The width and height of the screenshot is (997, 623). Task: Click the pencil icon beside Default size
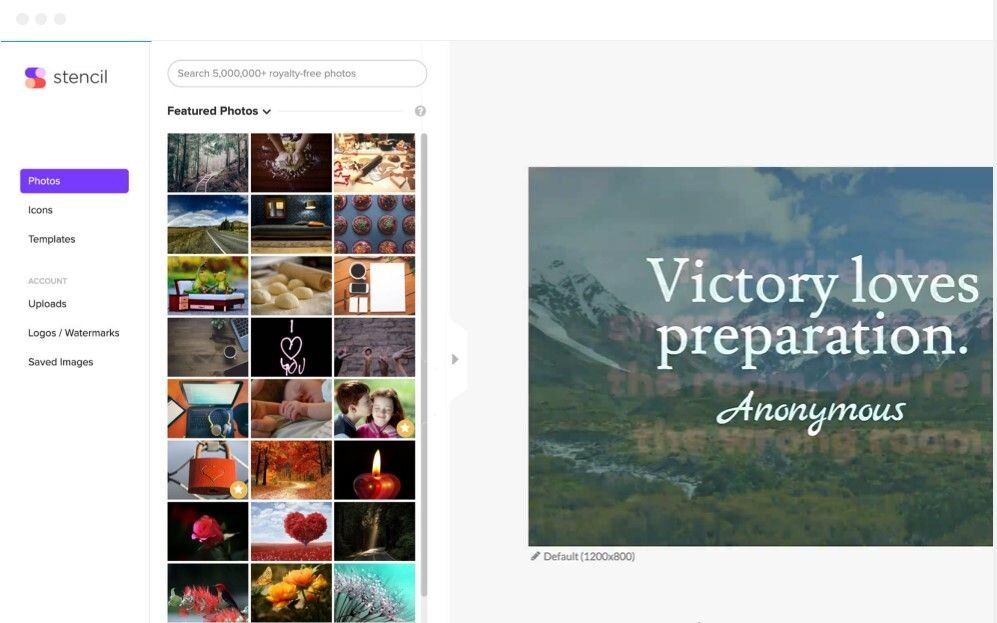click(535, 556)
